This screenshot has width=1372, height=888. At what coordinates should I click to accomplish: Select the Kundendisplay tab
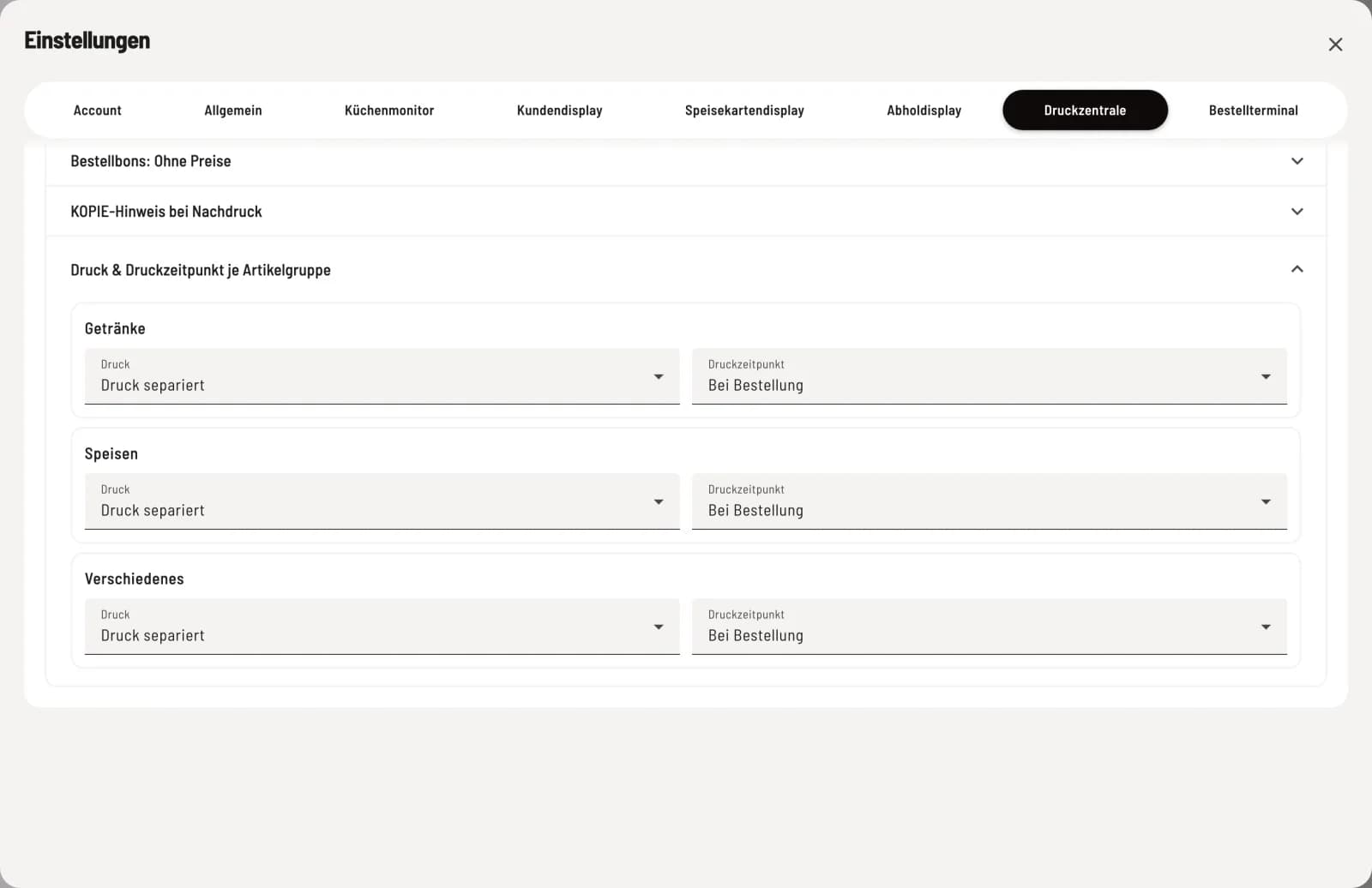pyautogui.click(x=560, y=111)
